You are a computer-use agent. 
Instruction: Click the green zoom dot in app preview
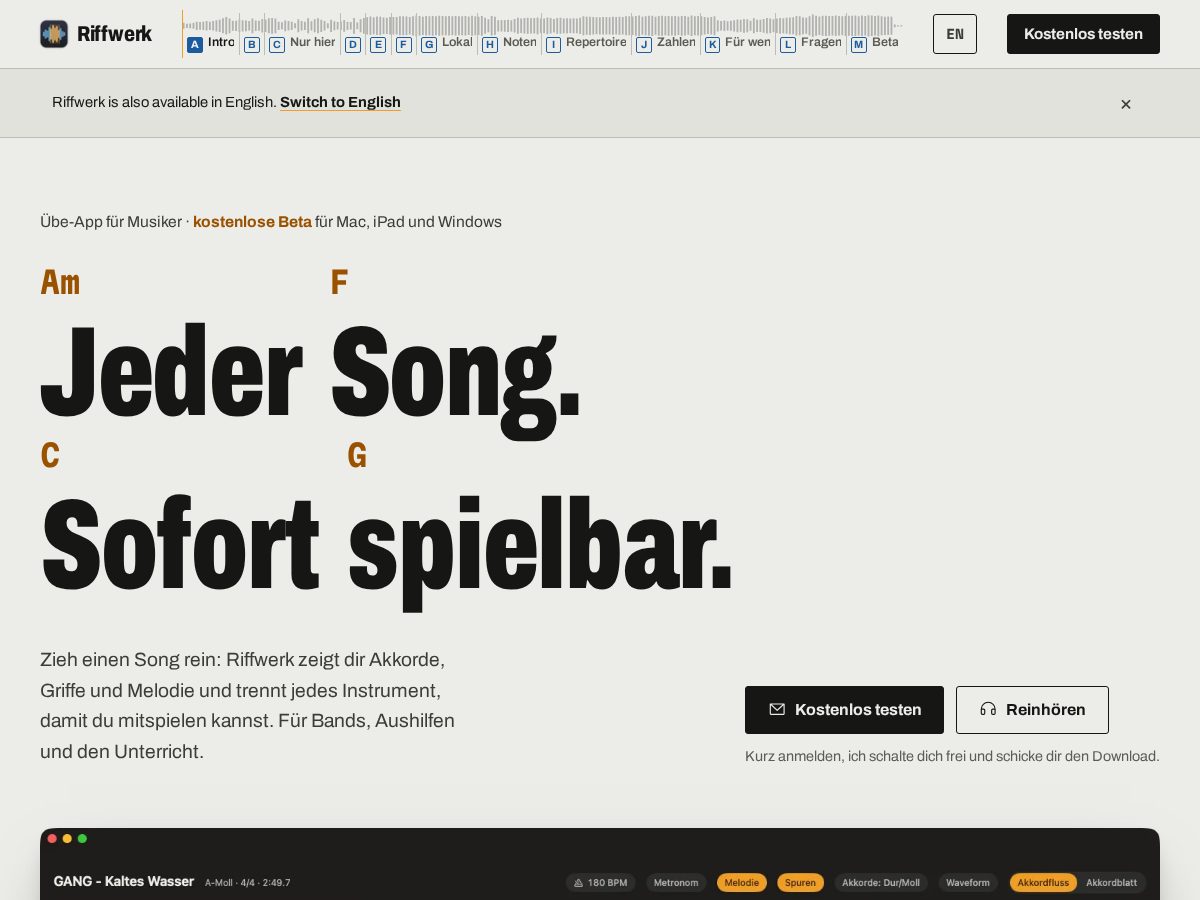(82, 839)
